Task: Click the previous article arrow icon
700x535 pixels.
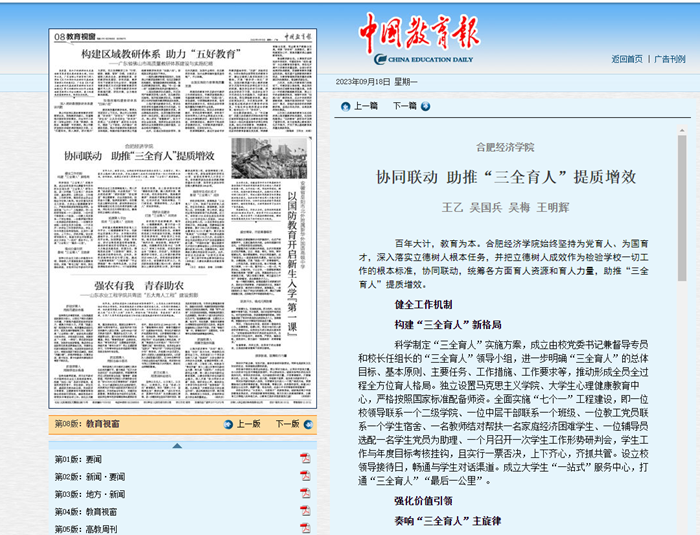Action: click(x=346, y=106)
